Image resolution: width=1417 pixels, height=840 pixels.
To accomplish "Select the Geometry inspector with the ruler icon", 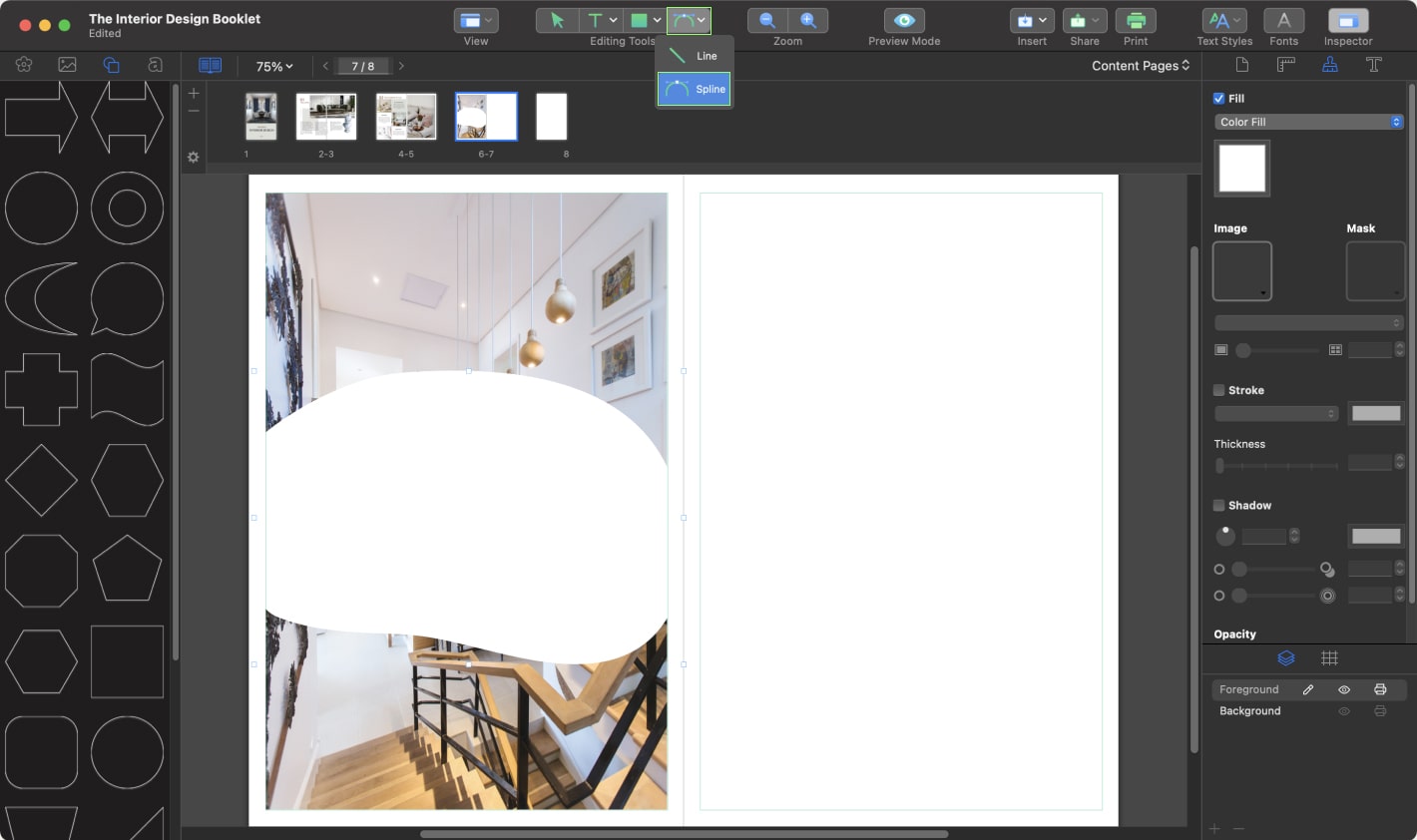I will click(x=1285, y=64).
